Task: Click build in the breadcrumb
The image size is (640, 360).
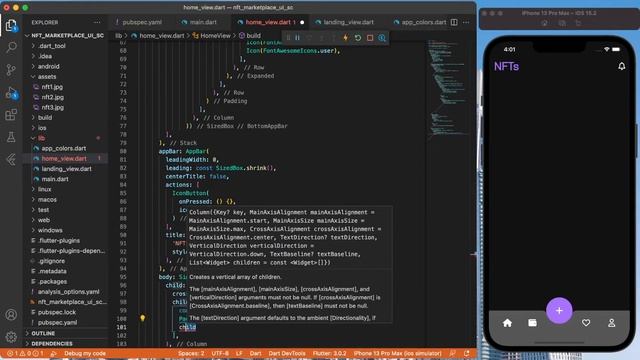Action: point(253,36)
